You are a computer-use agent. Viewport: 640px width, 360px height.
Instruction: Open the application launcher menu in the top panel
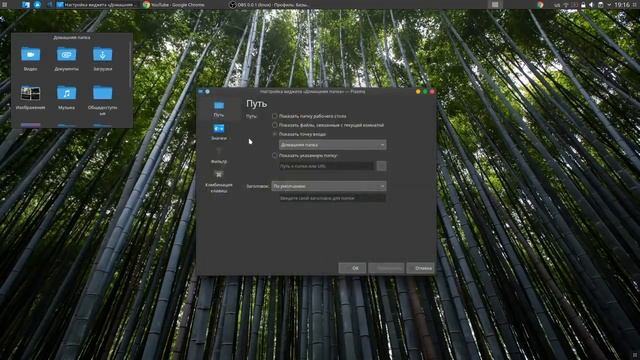[4, 4]
